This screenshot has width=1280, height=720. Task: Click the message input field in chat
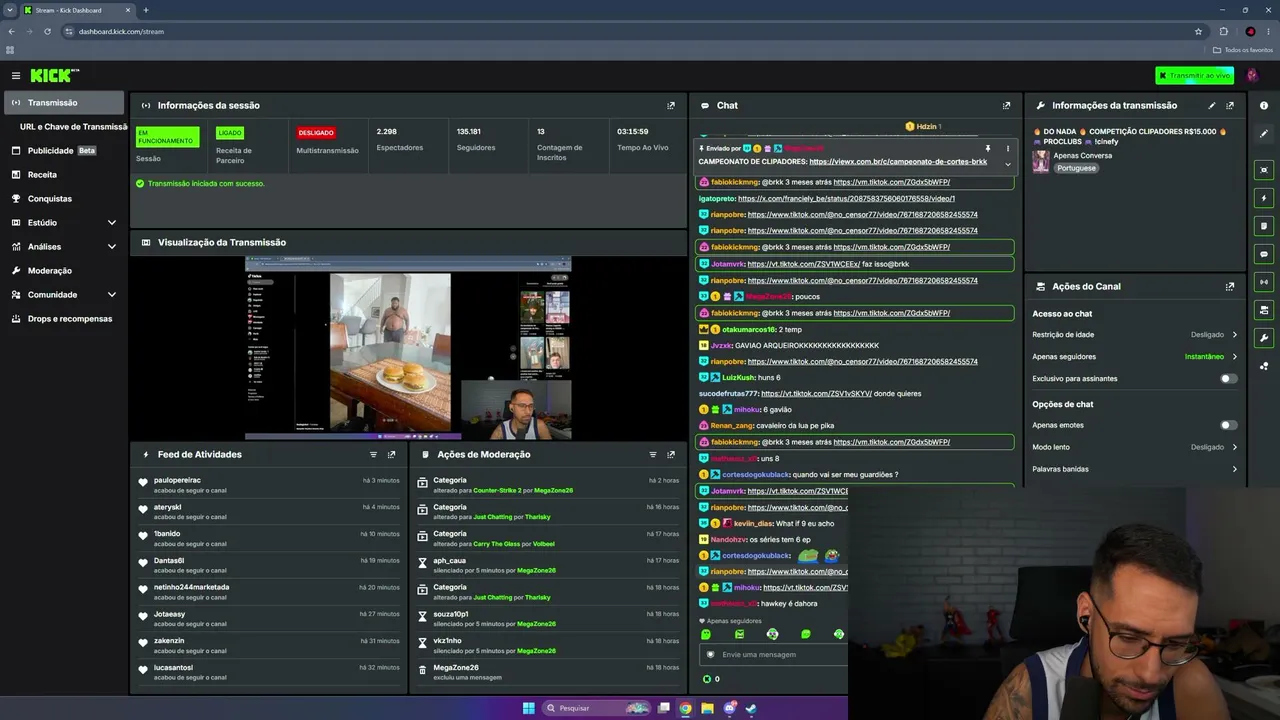pos(772,655)
